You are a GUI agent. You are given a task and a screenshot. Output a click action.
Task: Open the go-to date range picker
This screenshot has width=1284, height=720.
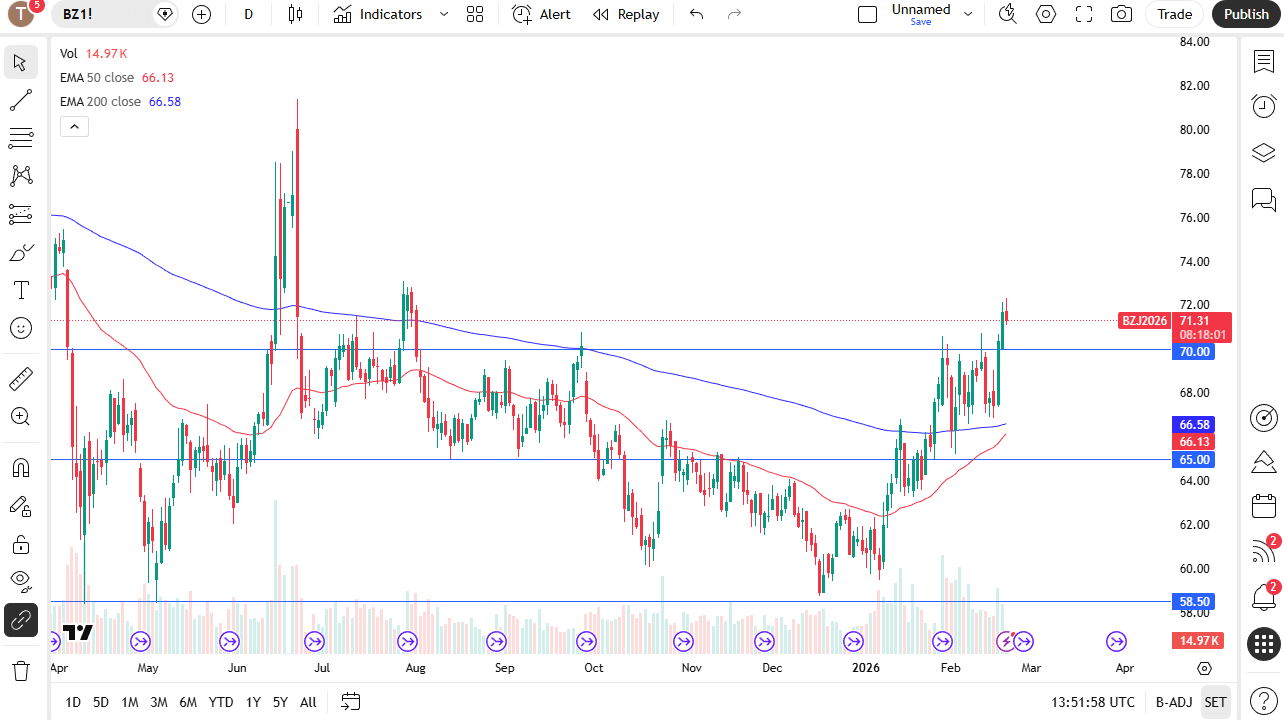(x=350, y=702)
